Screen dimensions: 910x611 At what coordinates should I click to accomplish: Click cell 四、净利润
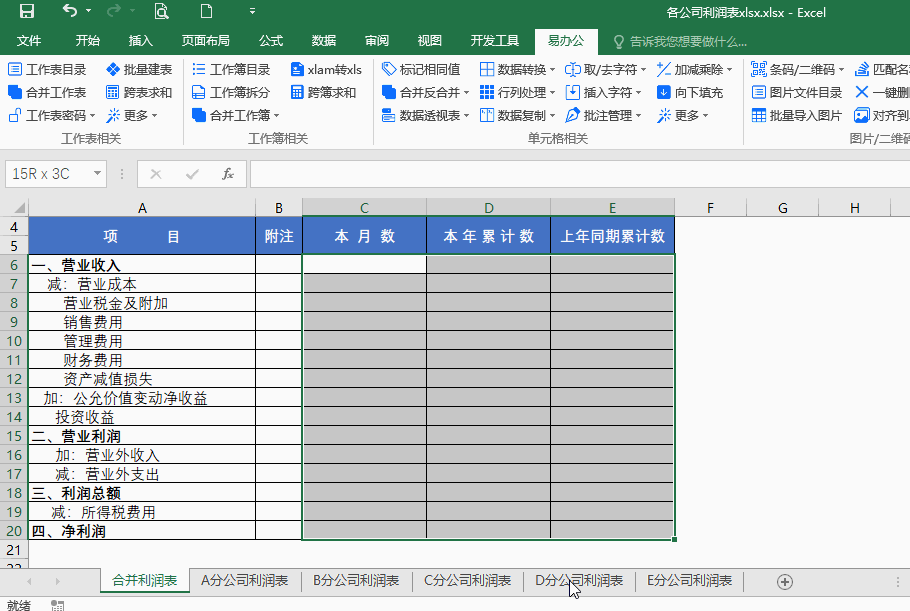click(x=142, y=530)
